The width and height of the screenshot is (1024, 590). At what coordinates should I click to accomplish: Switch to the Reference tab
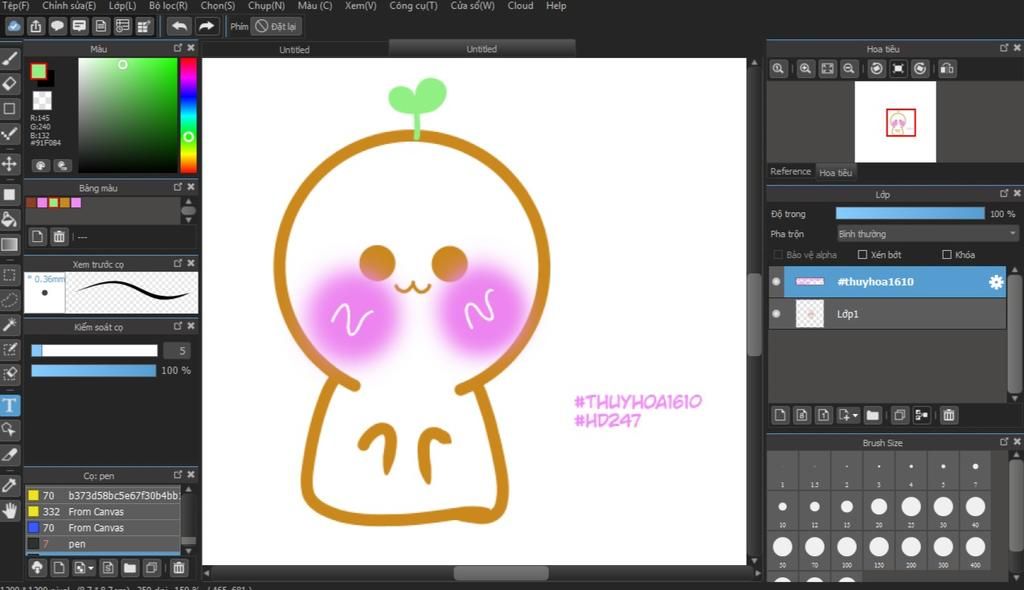pos(790,172)
